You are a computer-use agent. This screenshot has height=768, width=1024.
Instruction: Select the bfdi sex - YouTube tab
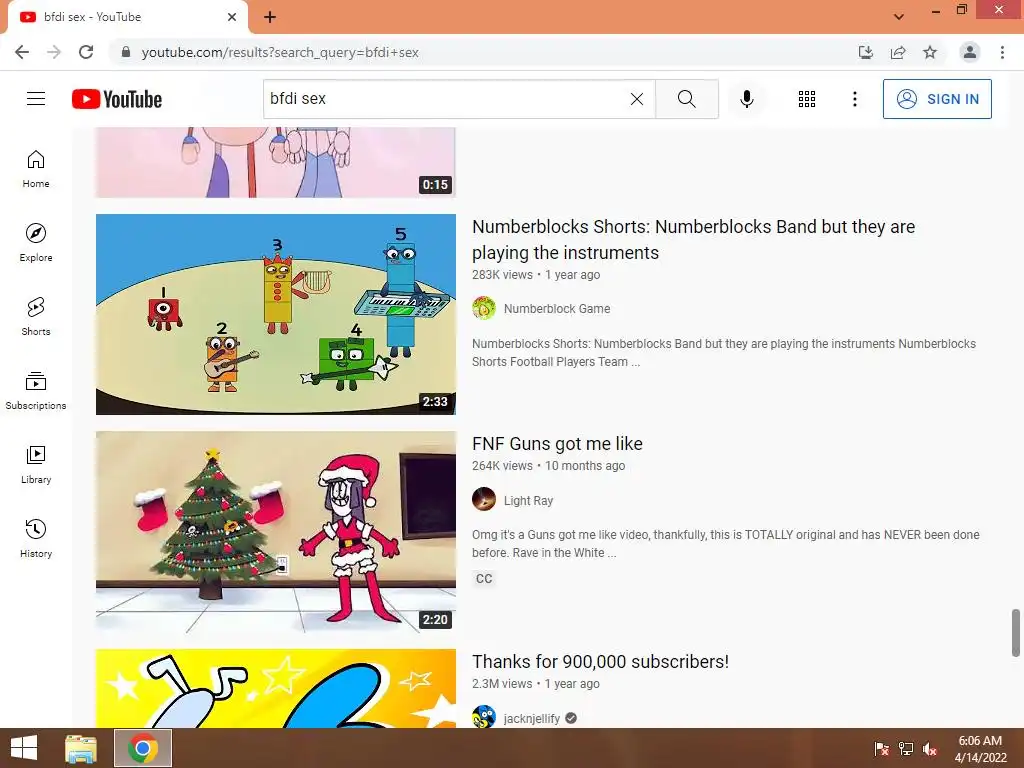tap(127, 17)
